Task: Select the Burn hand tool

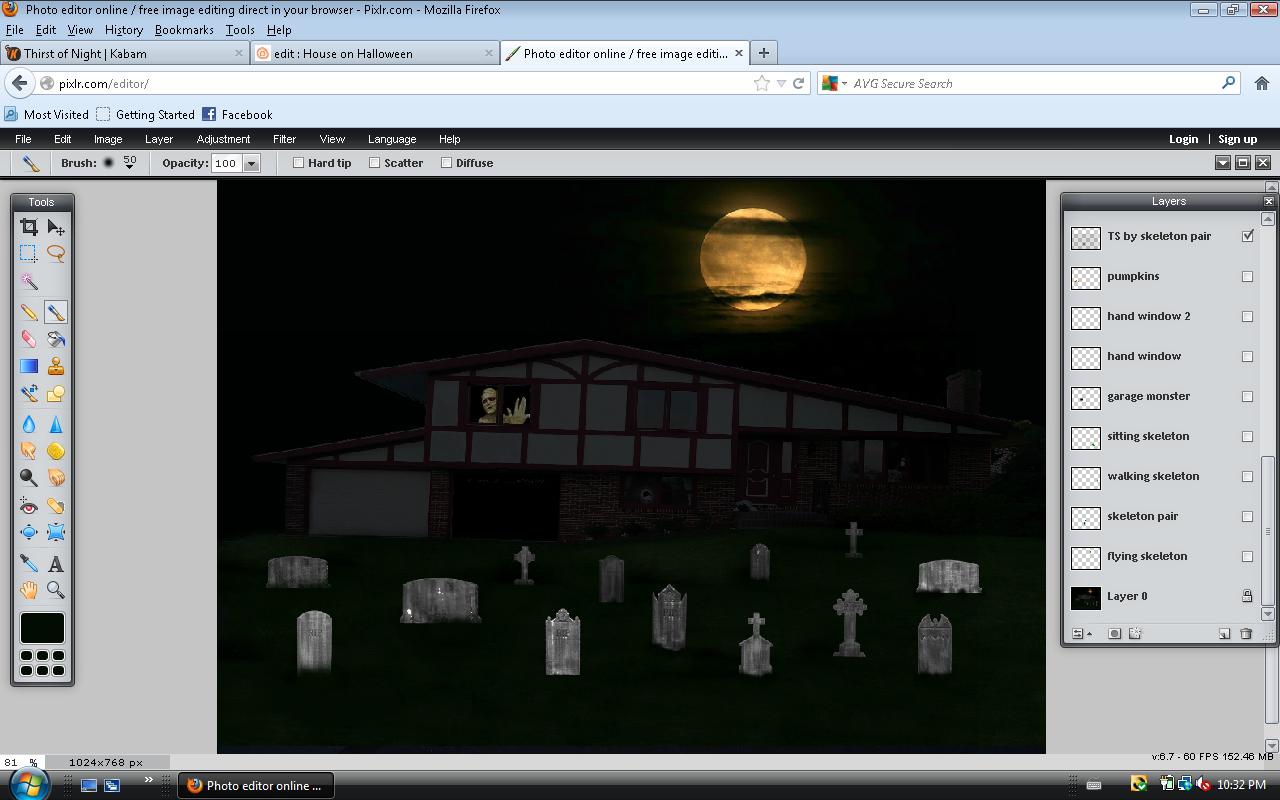Action: tap(56, 478)
